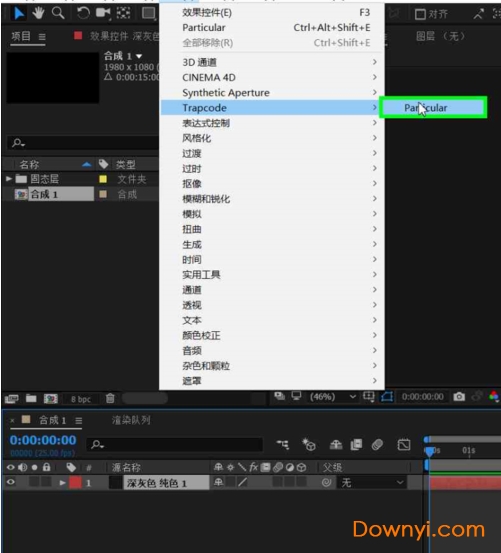
Task: Expand the CINEMA 4D submenu
Action: (273, 77)
